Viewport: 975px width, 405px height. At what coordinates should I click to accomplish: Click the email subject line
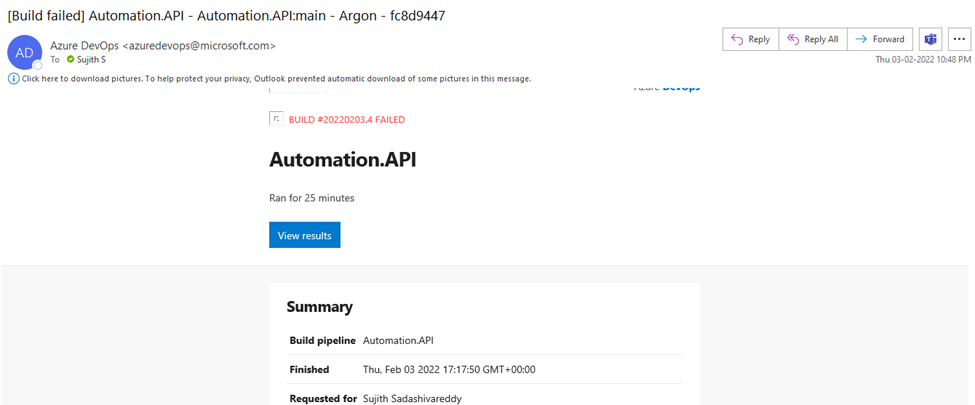(226, 16)
